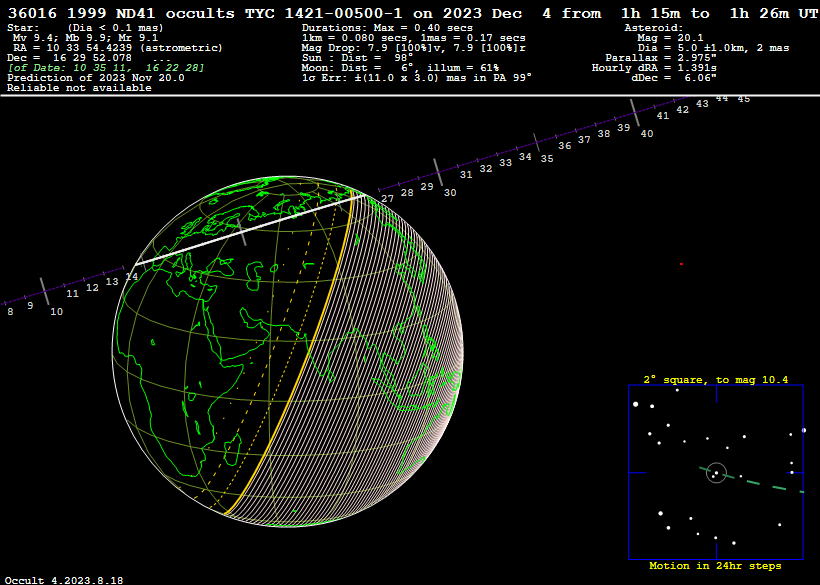Click the title line "36016 1999 ND41 occults TYC 1421-00500-1"
This screenshot has height=585, width=820.
click(x=207, y=14)
